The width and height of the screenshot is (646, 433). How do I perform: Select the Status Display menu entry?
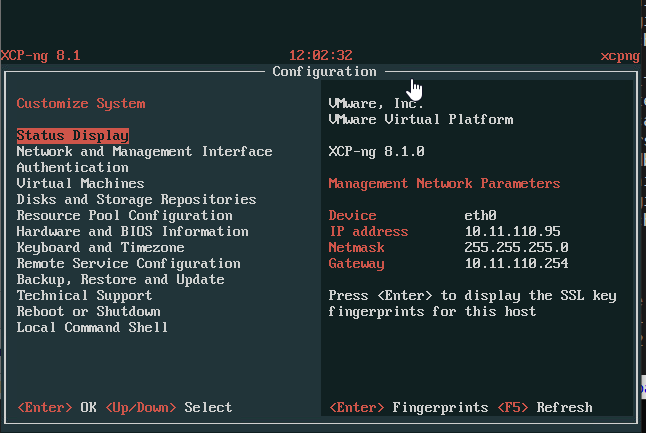click(x=73, y=136)
